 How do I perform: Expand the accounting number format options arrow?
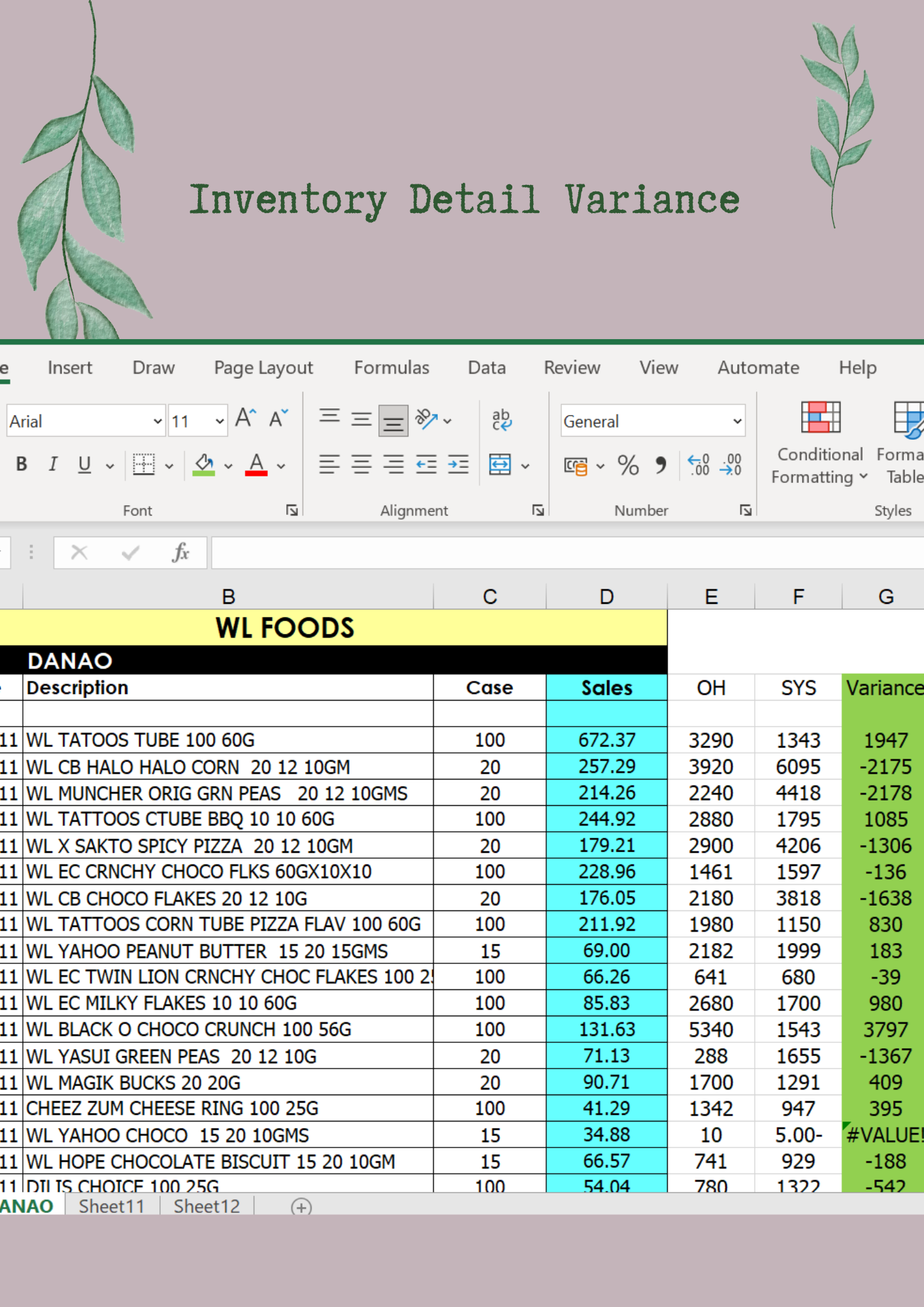pos(601,467)
